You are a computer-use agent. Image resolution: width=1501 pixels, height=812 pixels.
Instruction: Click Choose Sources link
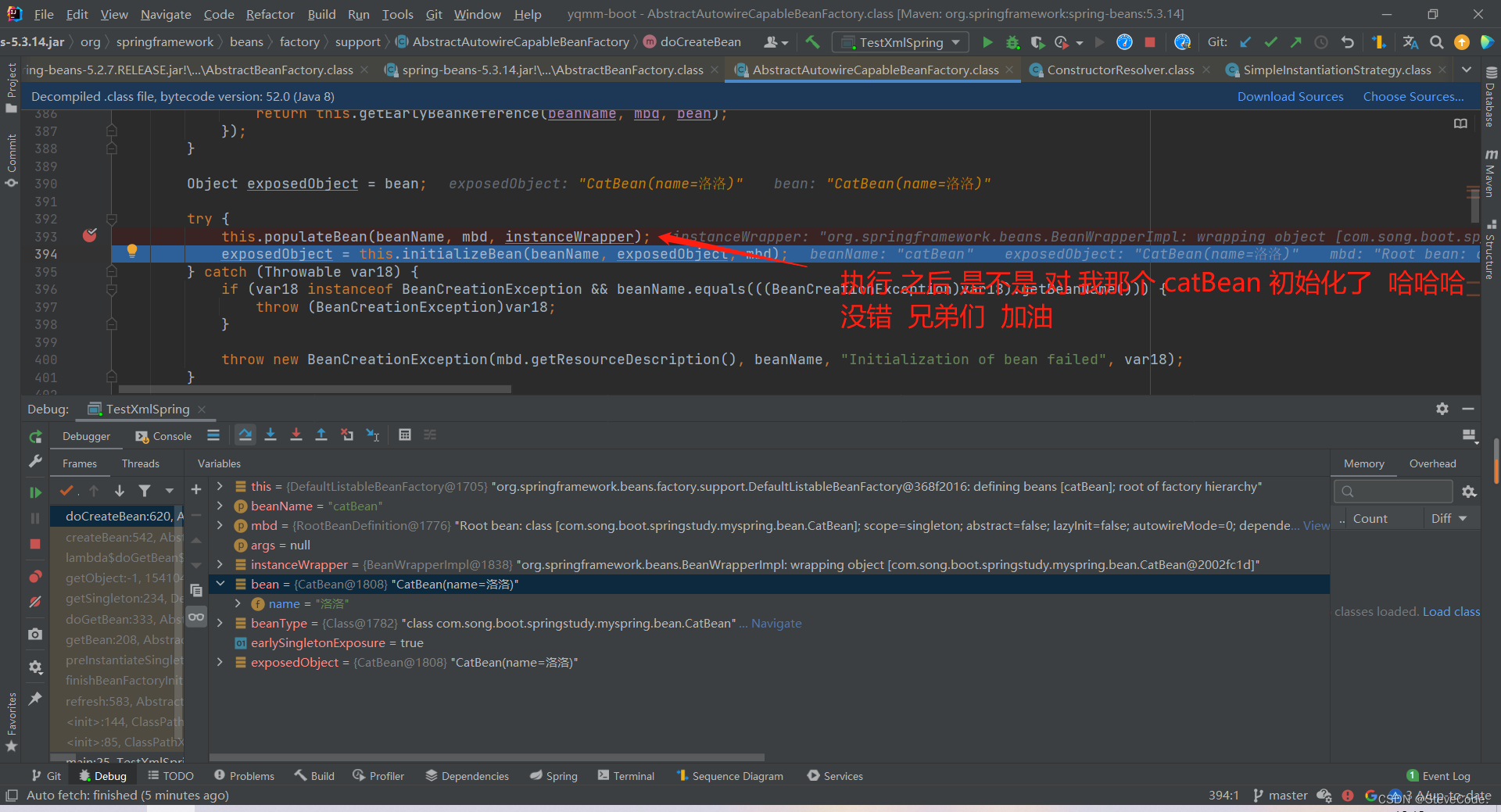(x=1413, y=96)
